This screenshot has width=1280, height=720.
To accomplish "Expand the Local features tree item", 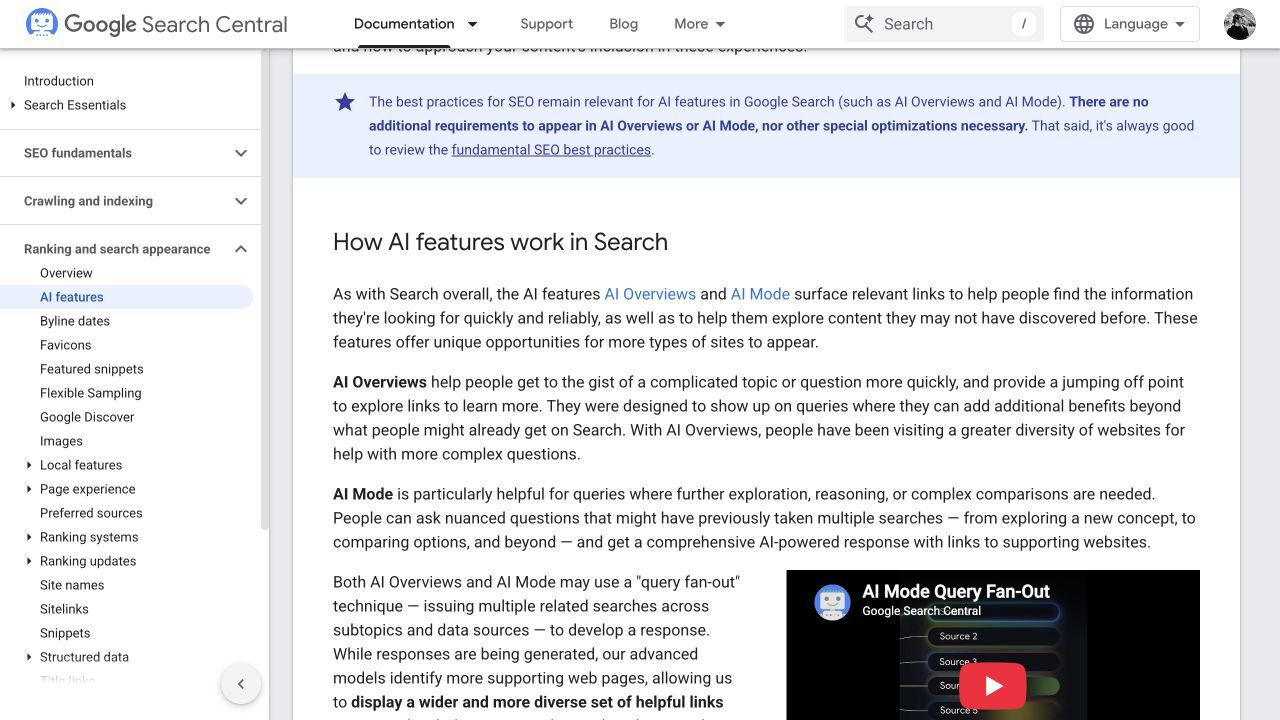I will (29, 465).
